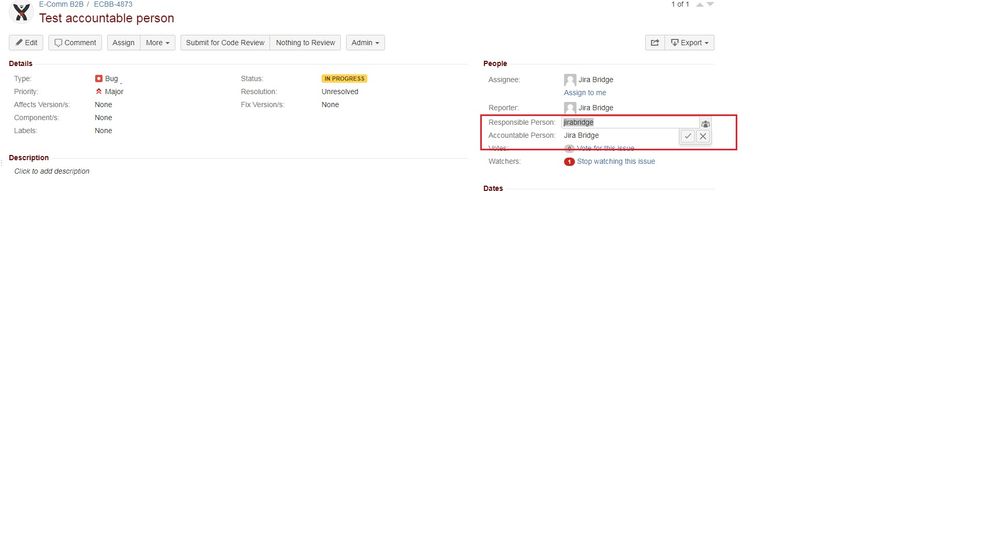This screenshot has width=999, height=541.
Task: Click the Assignee avatar for Jira Bridge
Action: [570, 80]
